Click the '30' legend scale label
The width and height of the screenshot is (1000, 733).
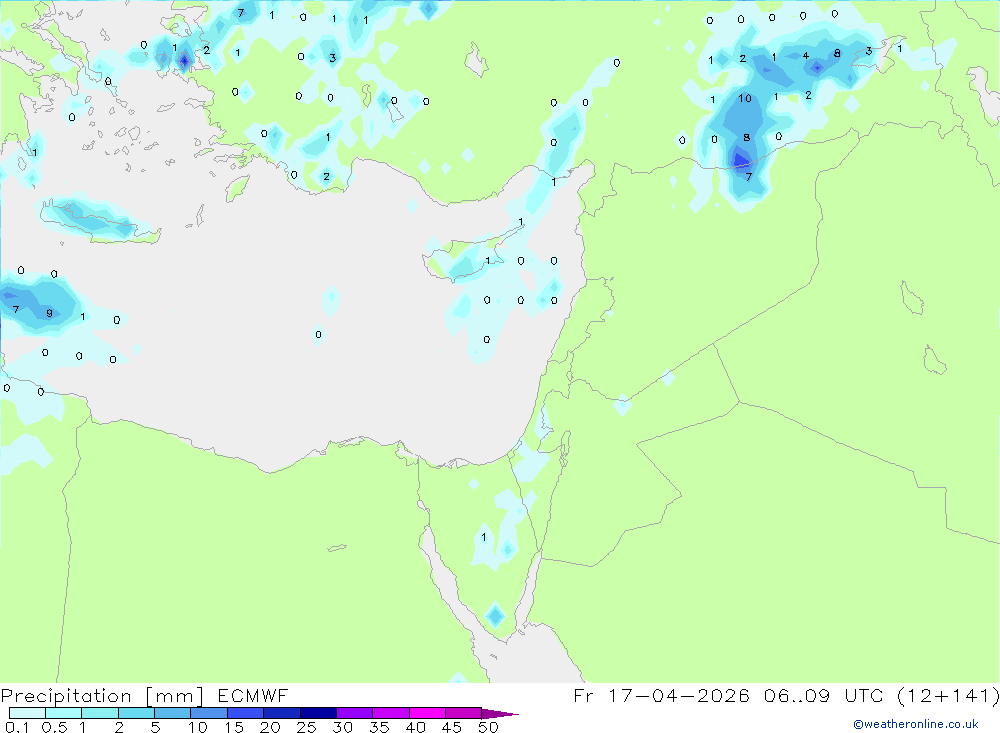(343, 727)
